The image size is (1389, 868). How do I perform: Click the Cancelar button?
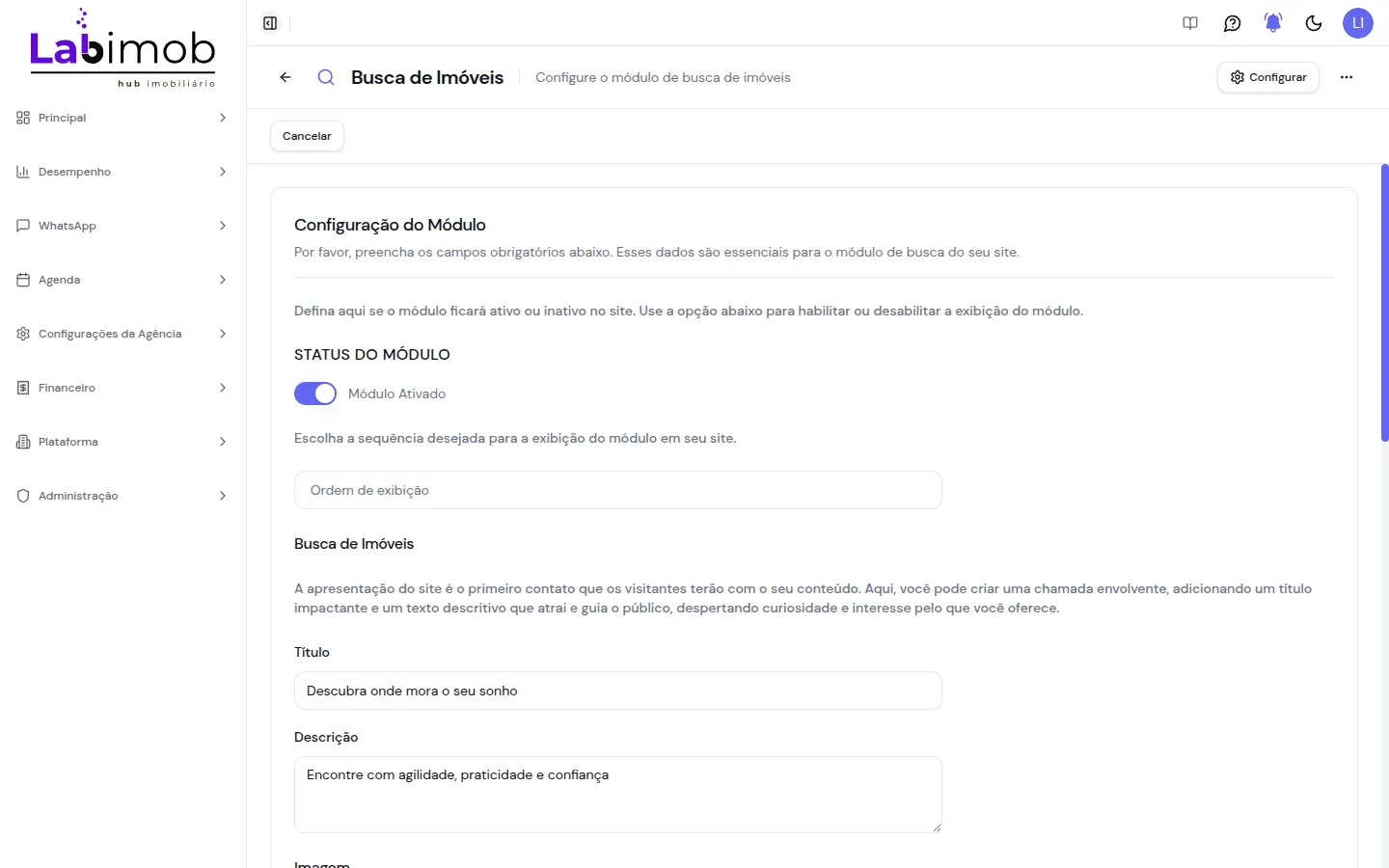tap(307, 136)
